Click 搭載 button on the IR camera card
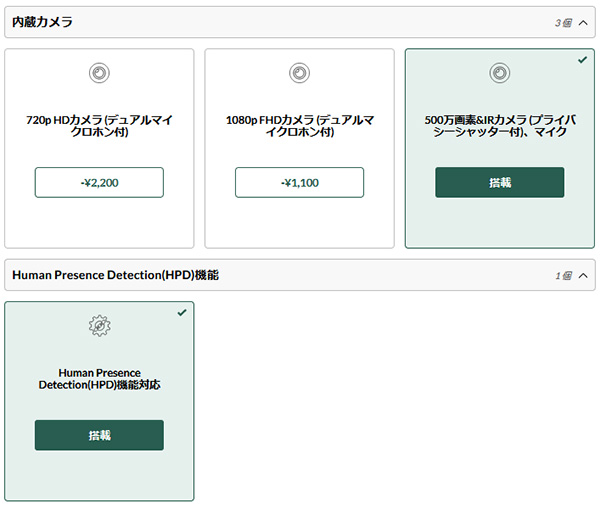Viewport: 600px width, 509px height. (x=499, y=182)
